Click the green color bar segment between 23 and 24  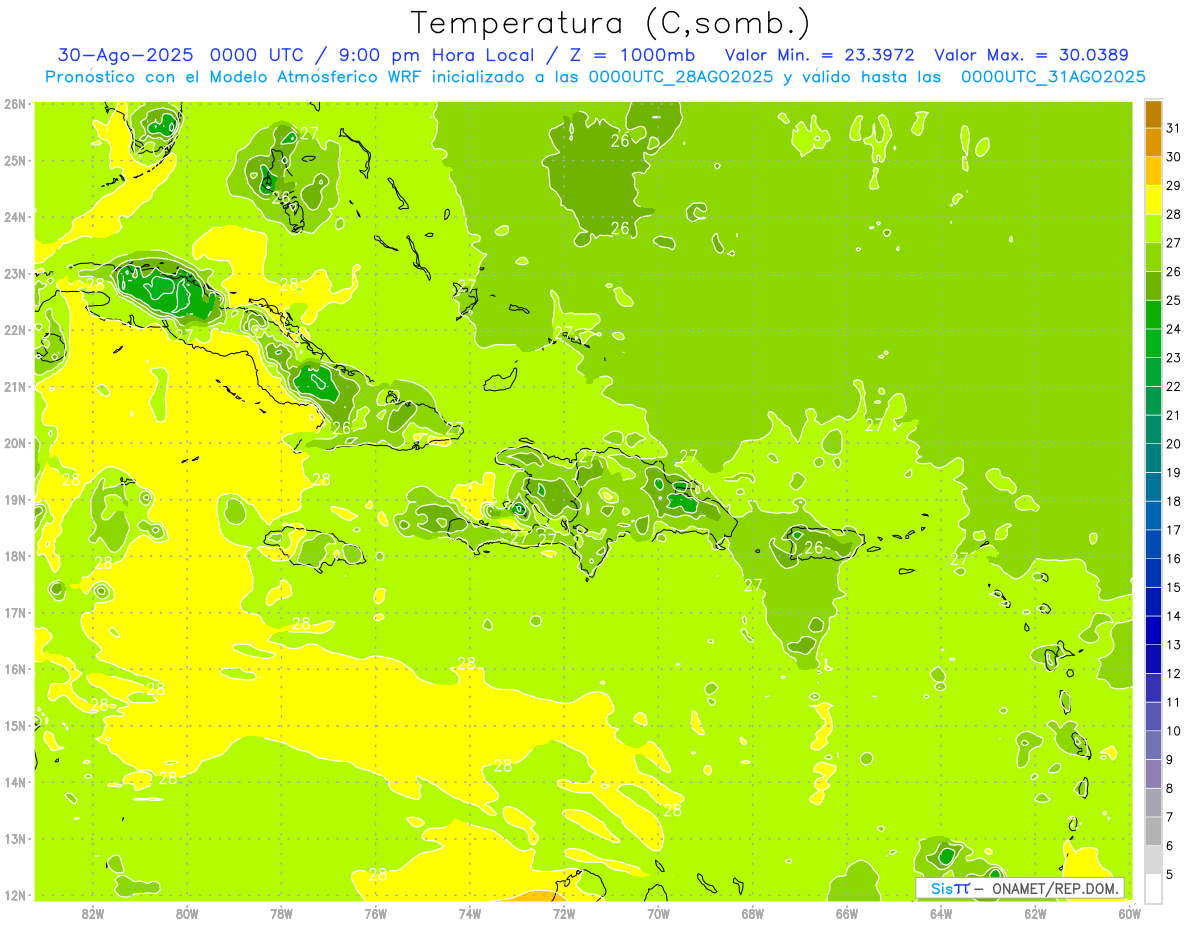1153,344
